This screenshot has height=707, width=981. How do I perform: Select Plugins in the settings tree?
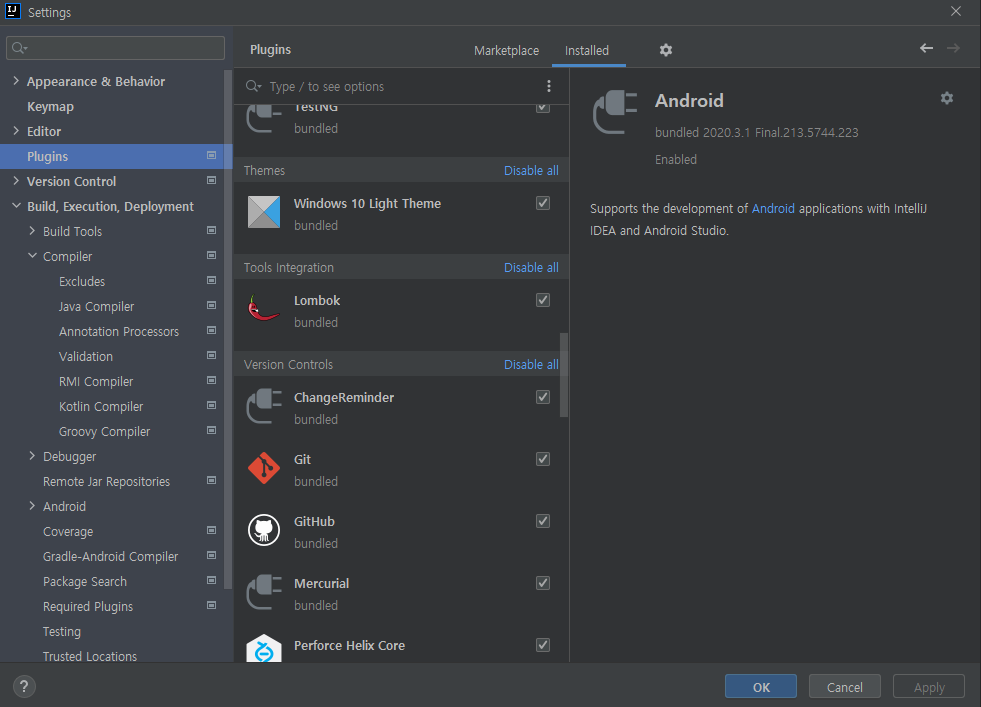click(x=116, y=156)
